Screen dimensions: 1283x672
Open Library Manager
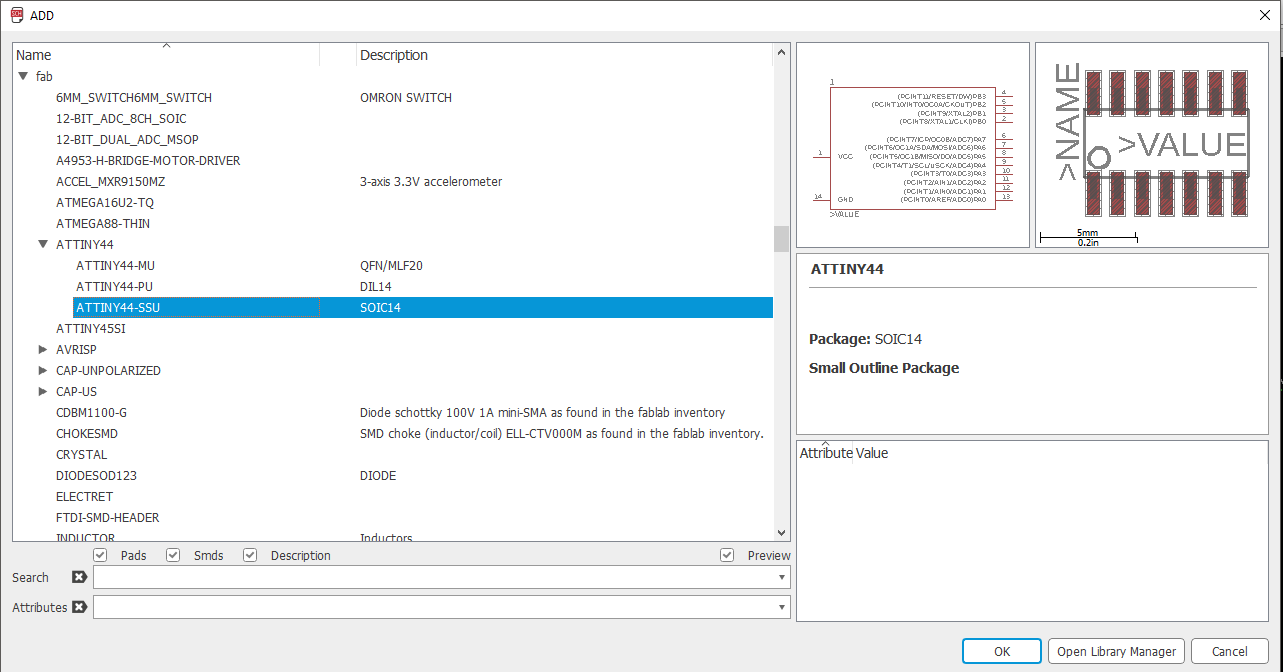pos(1117,651)
